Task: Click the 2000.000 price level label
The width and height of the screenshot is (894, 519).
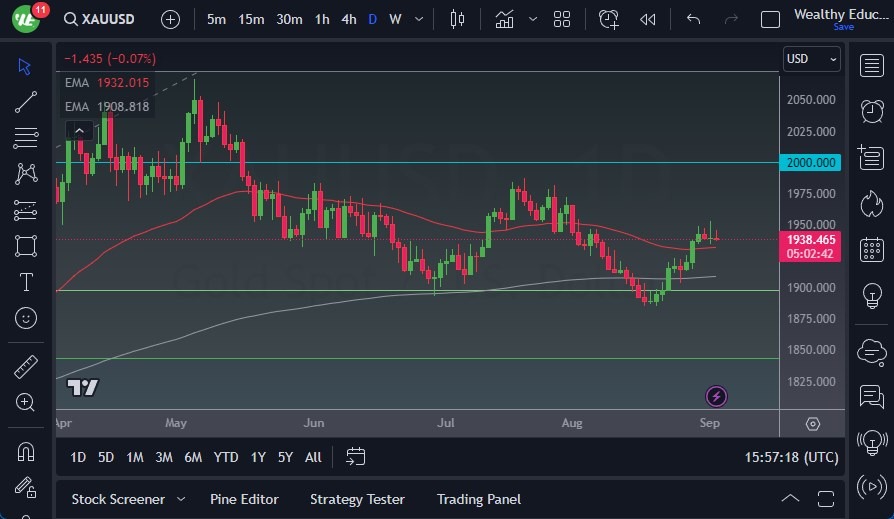Action: (x=811, y=162)
